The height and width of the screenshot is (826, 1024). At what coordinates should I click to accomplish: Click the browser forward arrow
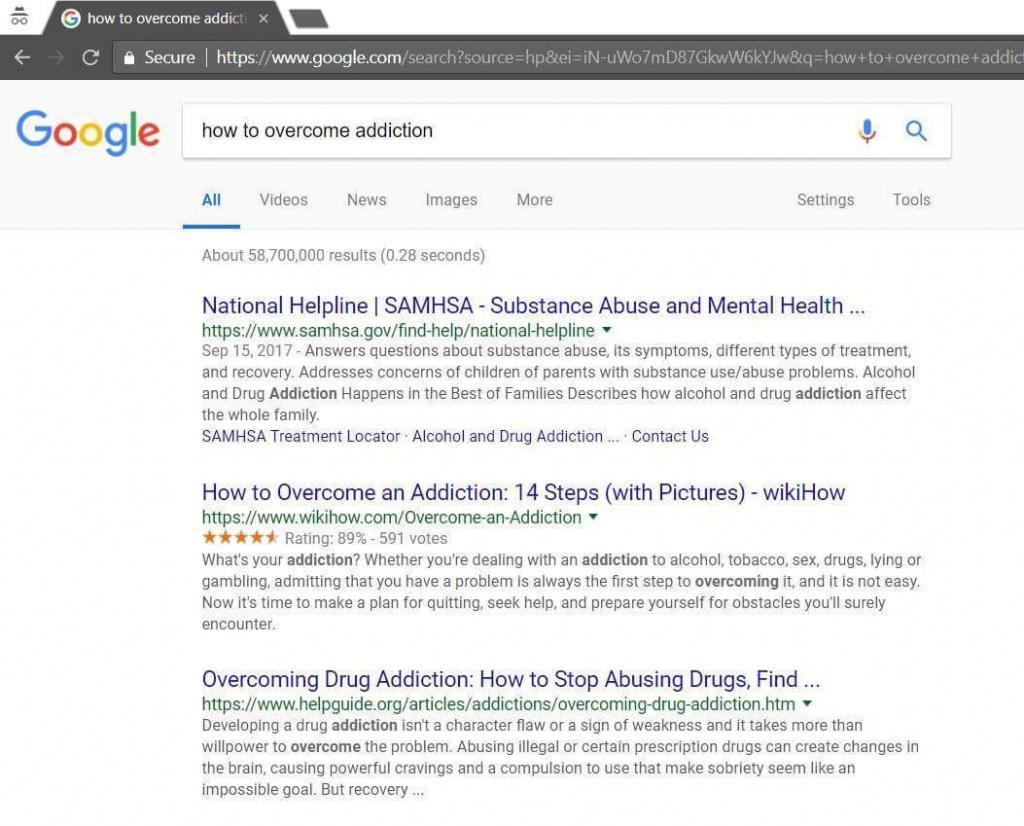click(x=56, y=57)
